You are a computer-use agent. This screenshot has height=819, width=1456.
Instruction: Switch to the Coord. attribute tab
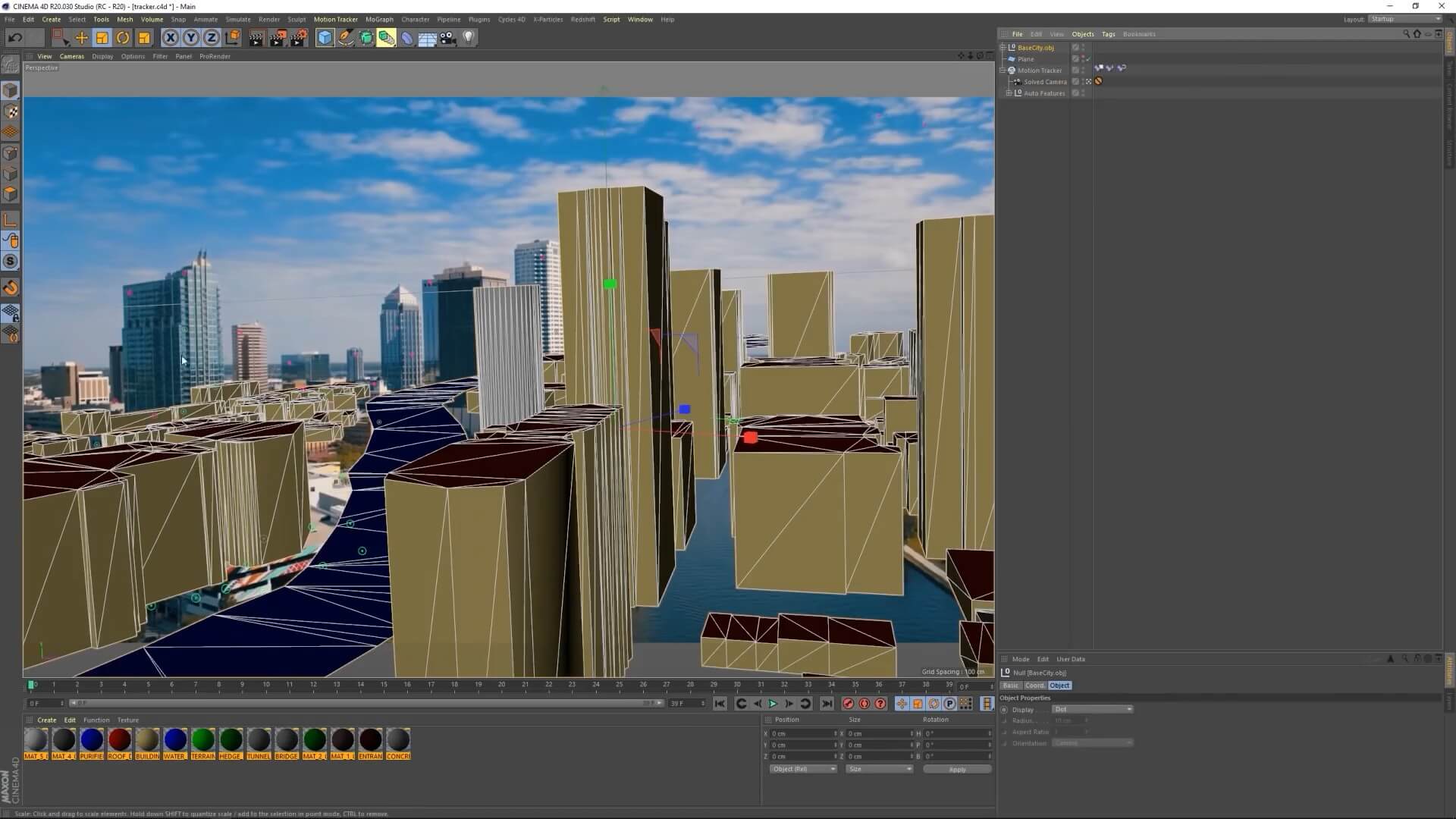tap(1034, 686)
